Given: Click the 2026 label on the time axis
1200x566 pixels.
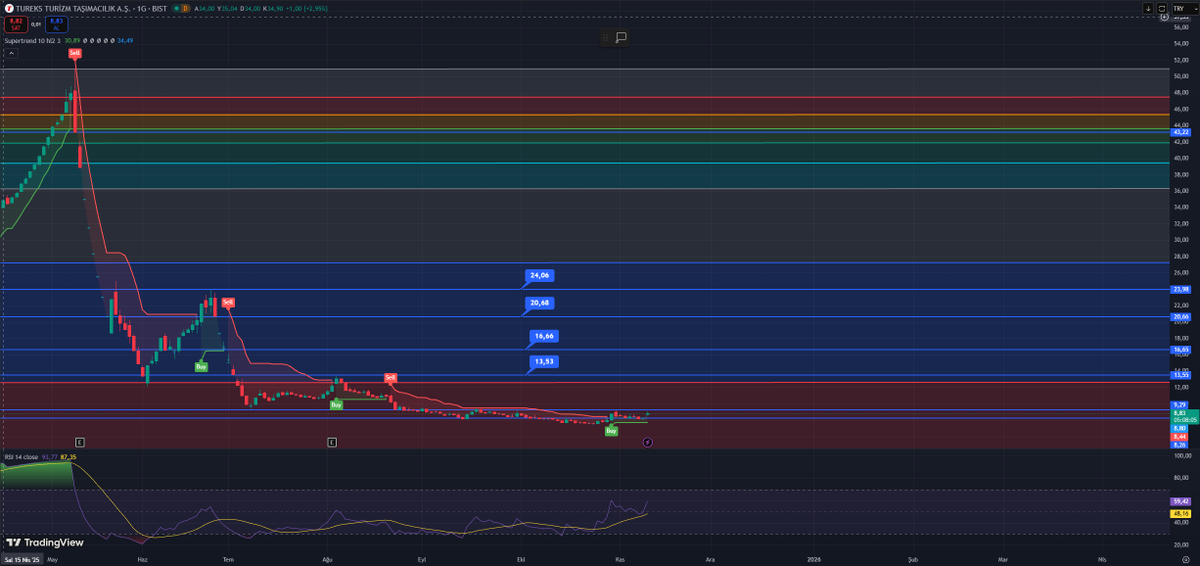Looking at the screenshot, I should point(813,561).
